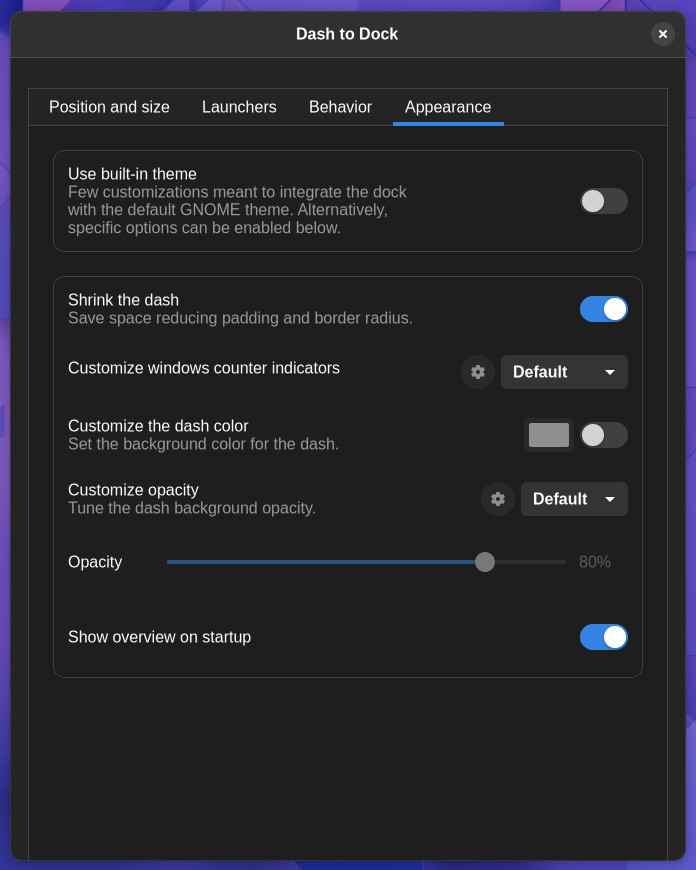Click the Customize opacity label
Viewport: 696px width, 870px height.
tap(133, 490)
